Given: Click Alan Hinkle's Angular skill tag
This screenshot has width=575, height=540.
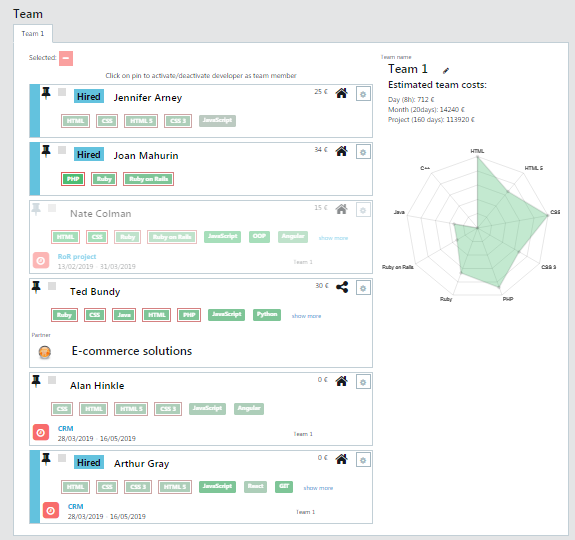Looking at the screenshot, I should coord(249,408).
